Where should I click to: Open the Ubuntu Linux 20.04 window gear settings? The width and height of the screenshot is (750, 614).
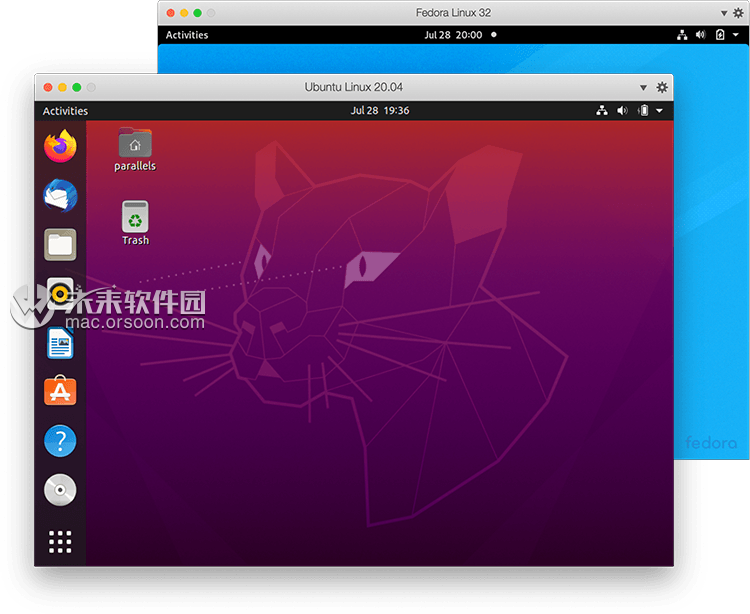(661, 88)
